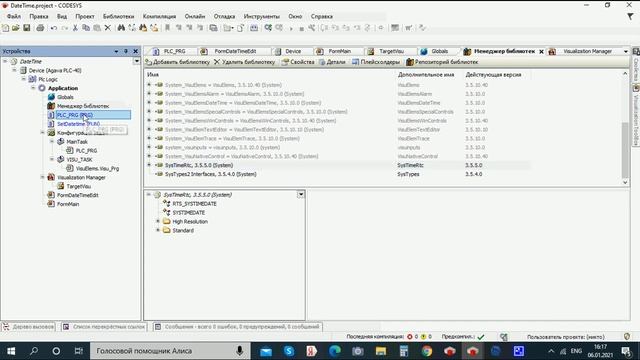
Task: Open the Сообщения panel tab at the bottom
Action: pos(238,327)
